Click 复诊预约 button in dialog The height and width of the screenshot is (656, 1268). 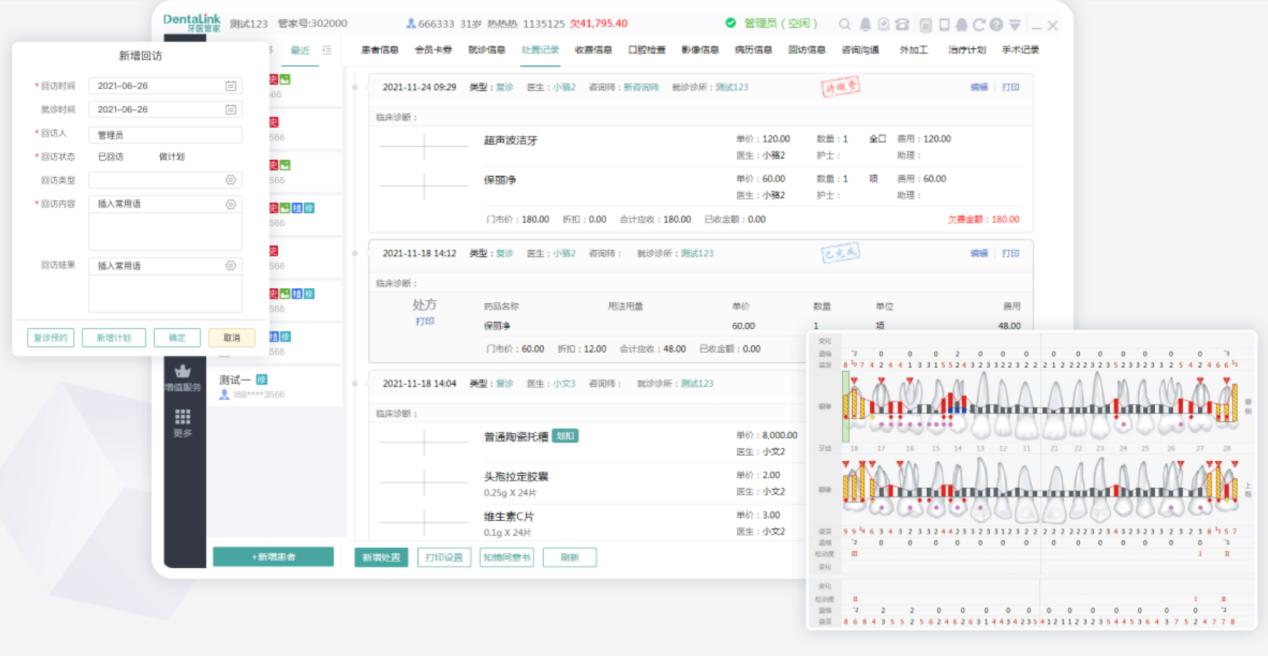click(x=50, y=338)
